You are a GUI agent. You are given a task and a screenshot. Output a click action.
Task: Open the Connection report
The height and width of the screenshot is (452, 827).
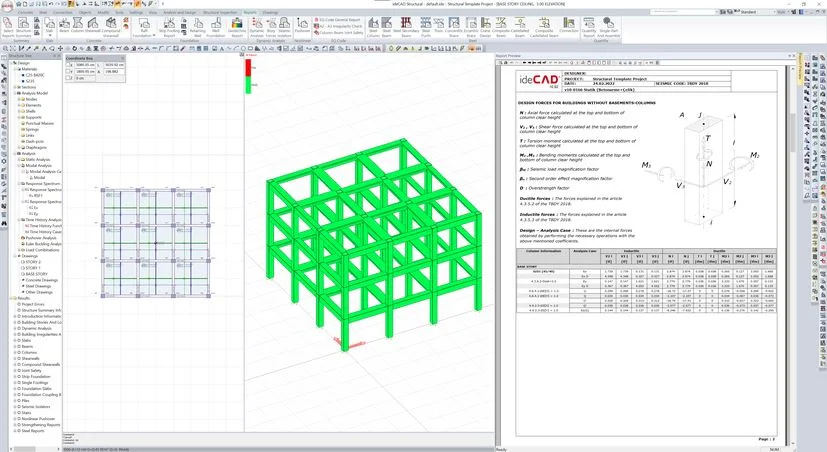tap(569, 25)
